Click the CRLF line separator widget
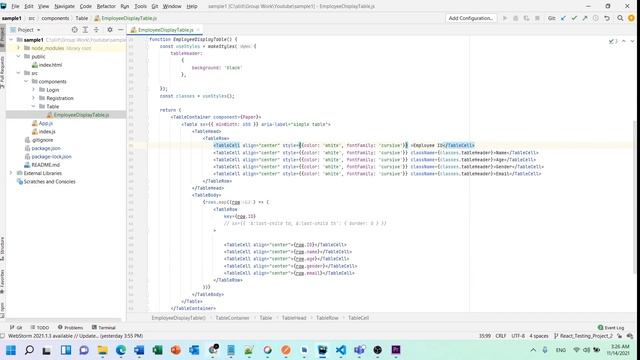Viewport: 640px width, 360px height. click(x=501, y=336)
